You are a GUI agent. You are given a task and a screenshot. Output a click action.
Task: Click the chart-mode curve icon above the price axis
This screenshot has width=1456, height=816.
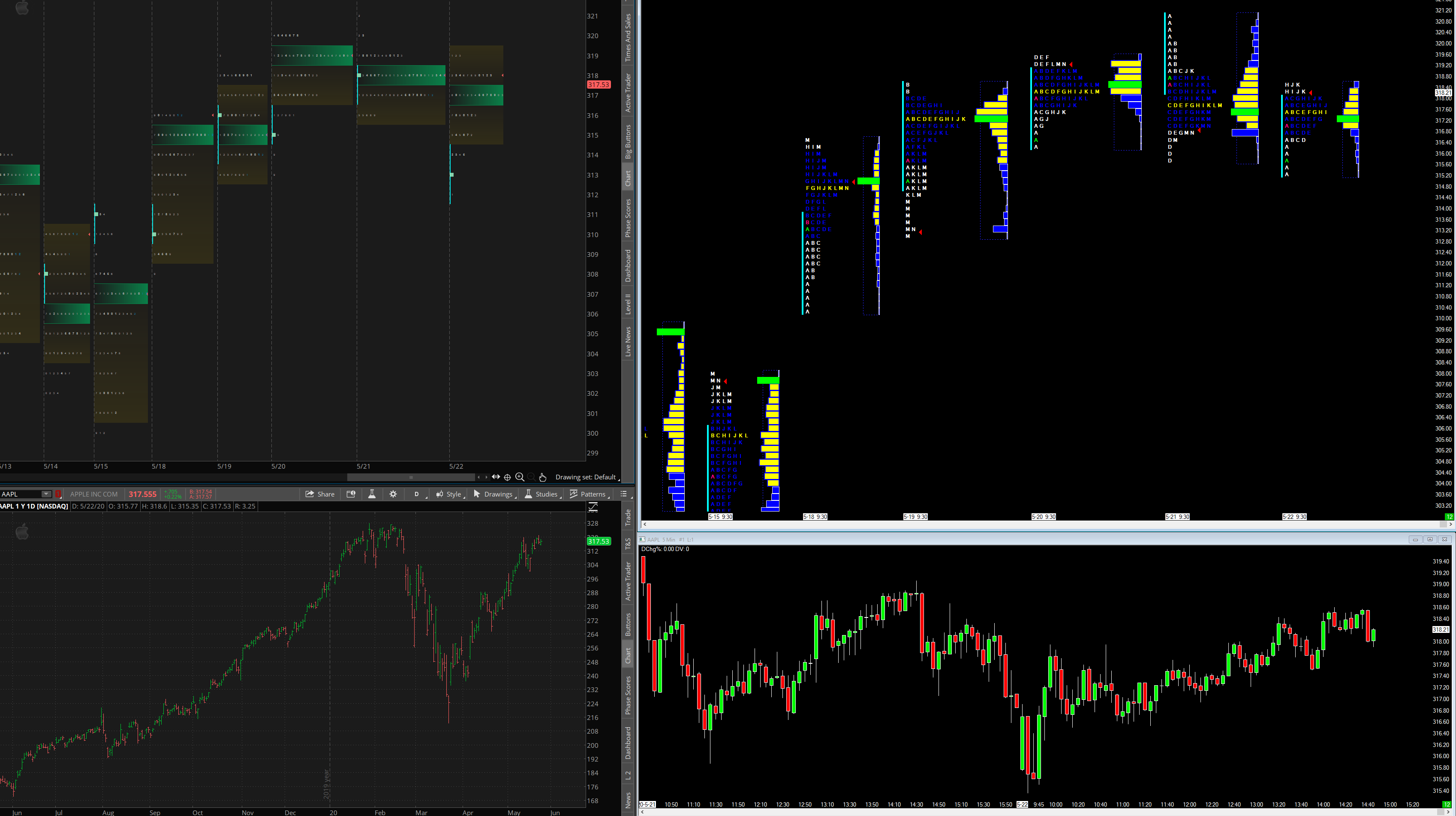[593, 507]
